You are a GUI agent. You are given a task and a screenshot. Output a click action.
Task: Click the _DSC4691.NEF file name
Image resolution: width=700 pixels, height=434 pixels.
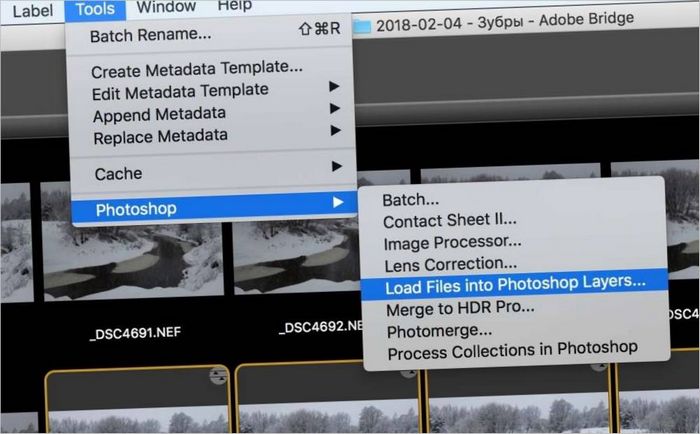135,333
